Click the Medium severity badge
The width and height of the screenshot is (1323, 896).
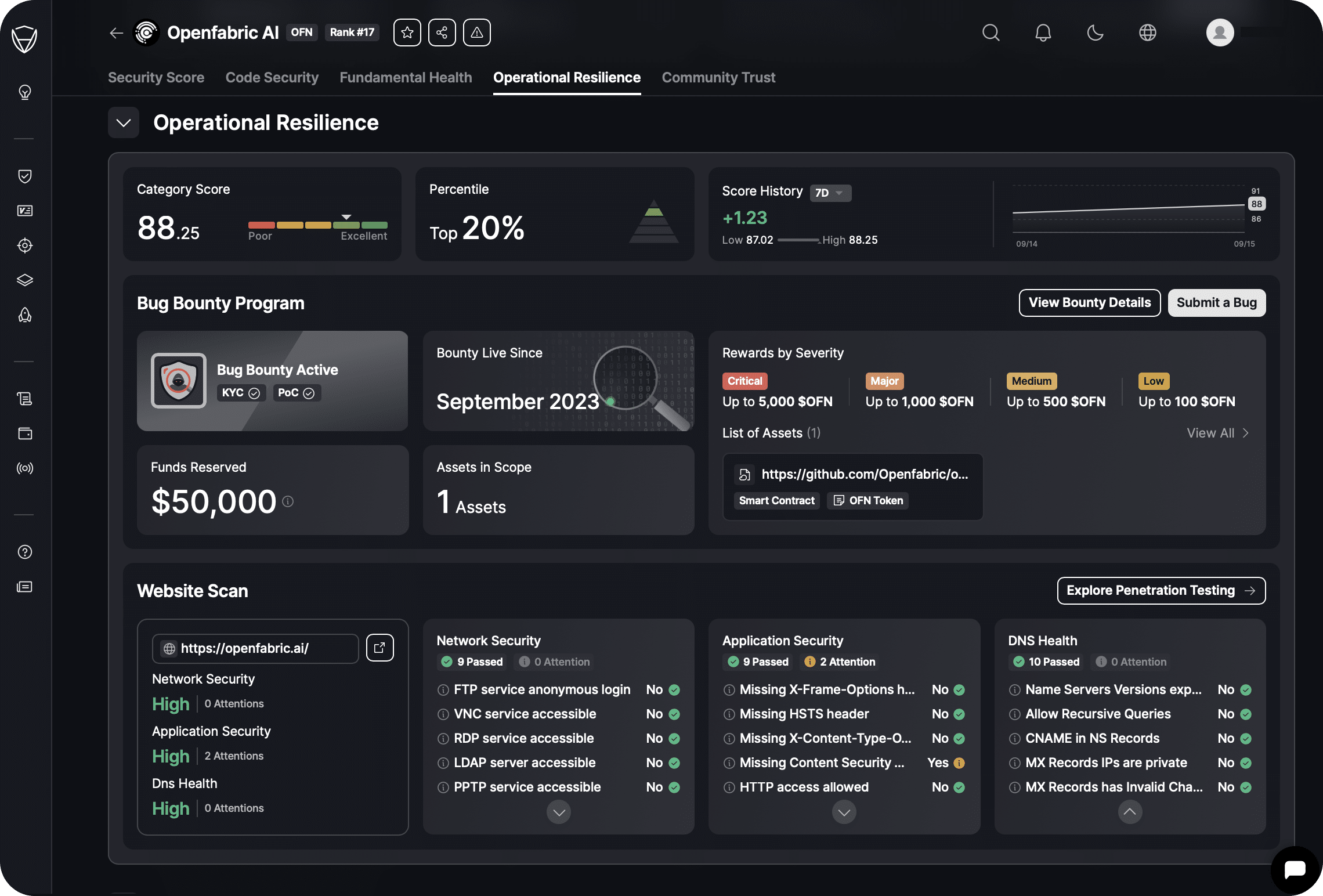coord(1032,381)
